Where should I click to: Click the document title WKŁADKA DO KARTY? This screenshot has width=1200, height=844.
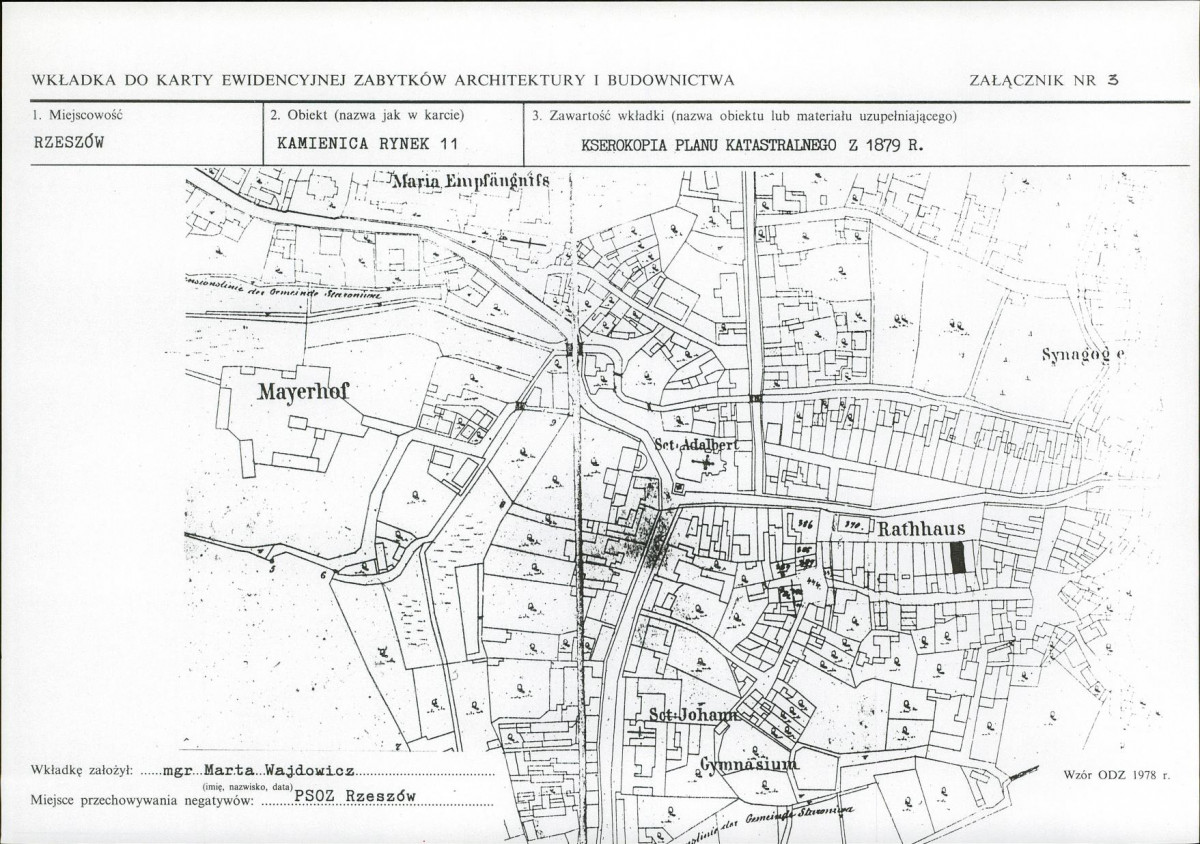coord(383,80)
